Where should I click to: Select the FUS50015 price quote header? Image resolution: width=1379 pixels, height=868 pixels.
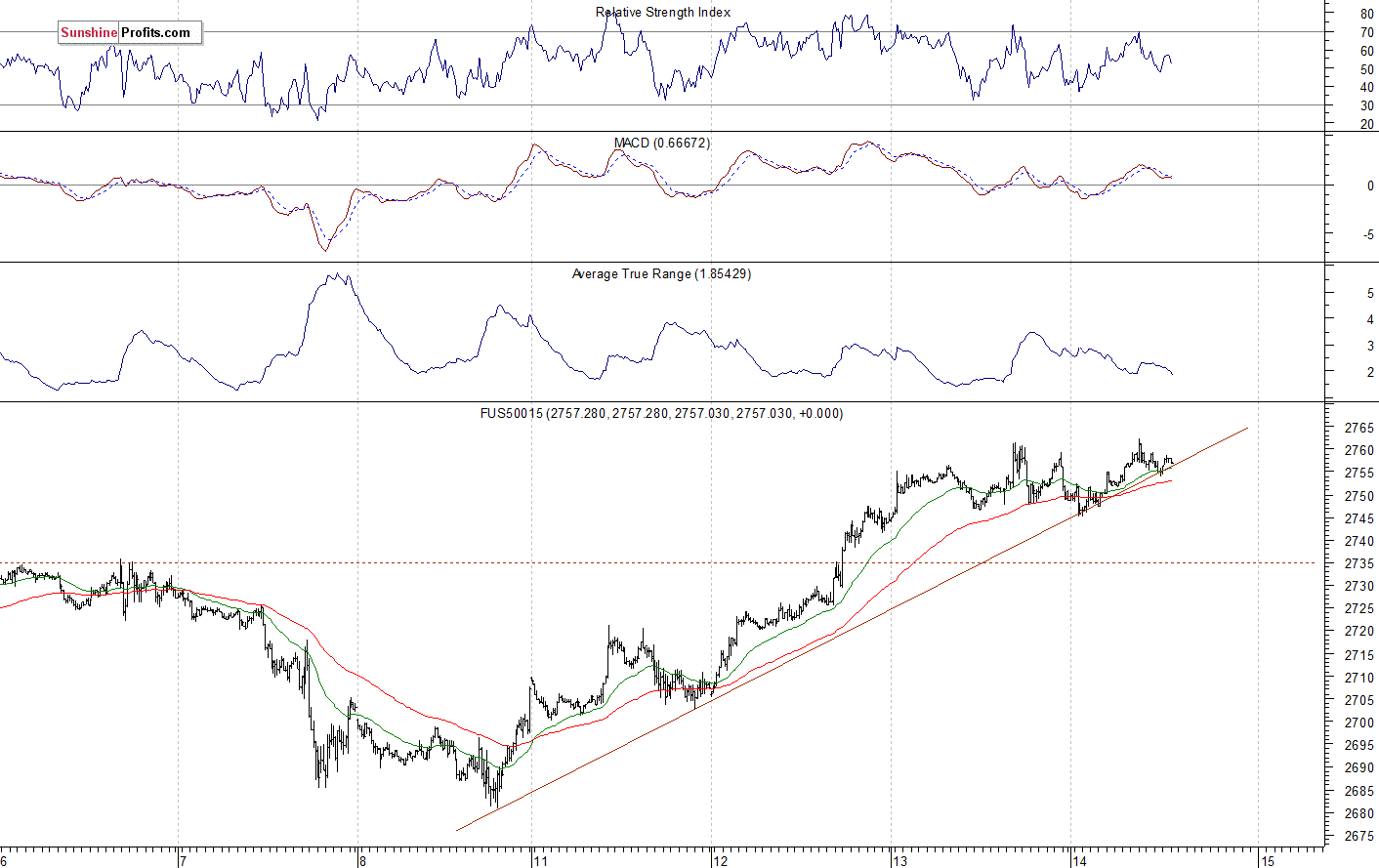661,413
